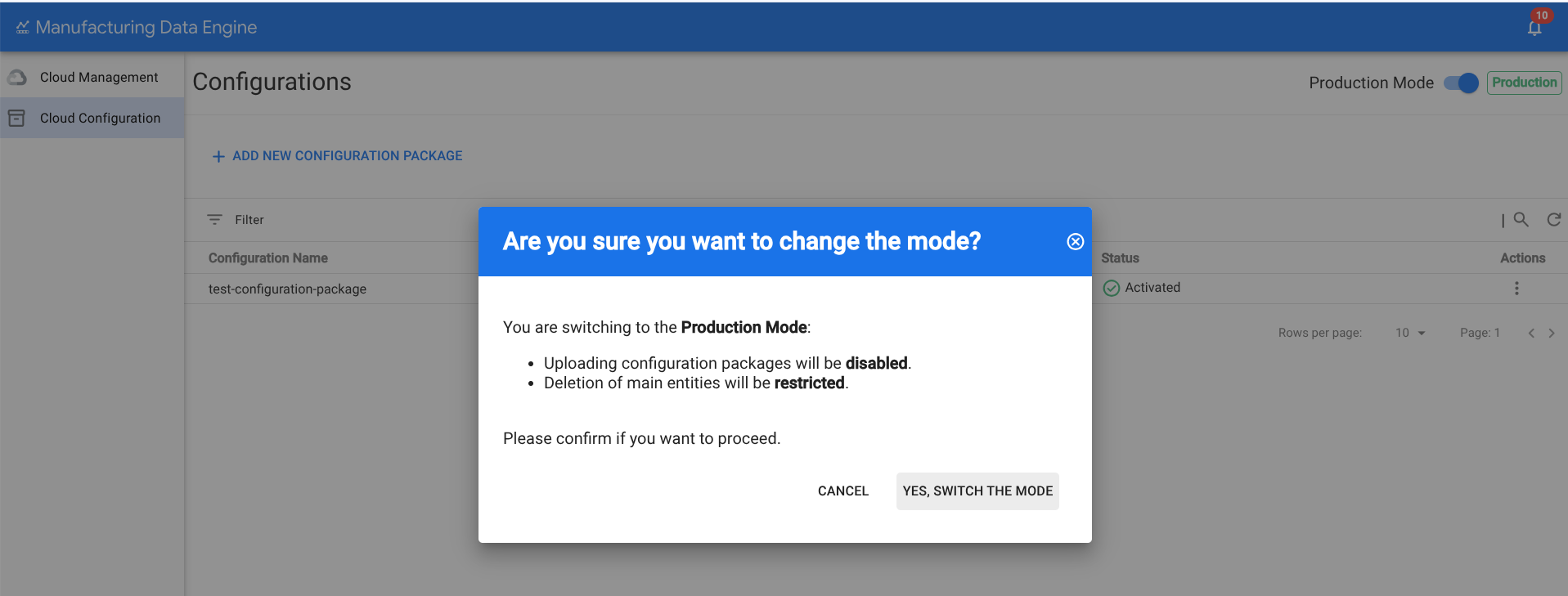This screenshot has height=596, width=1568.
Task: Go to the next page arrow
Action: [1552, 333]
